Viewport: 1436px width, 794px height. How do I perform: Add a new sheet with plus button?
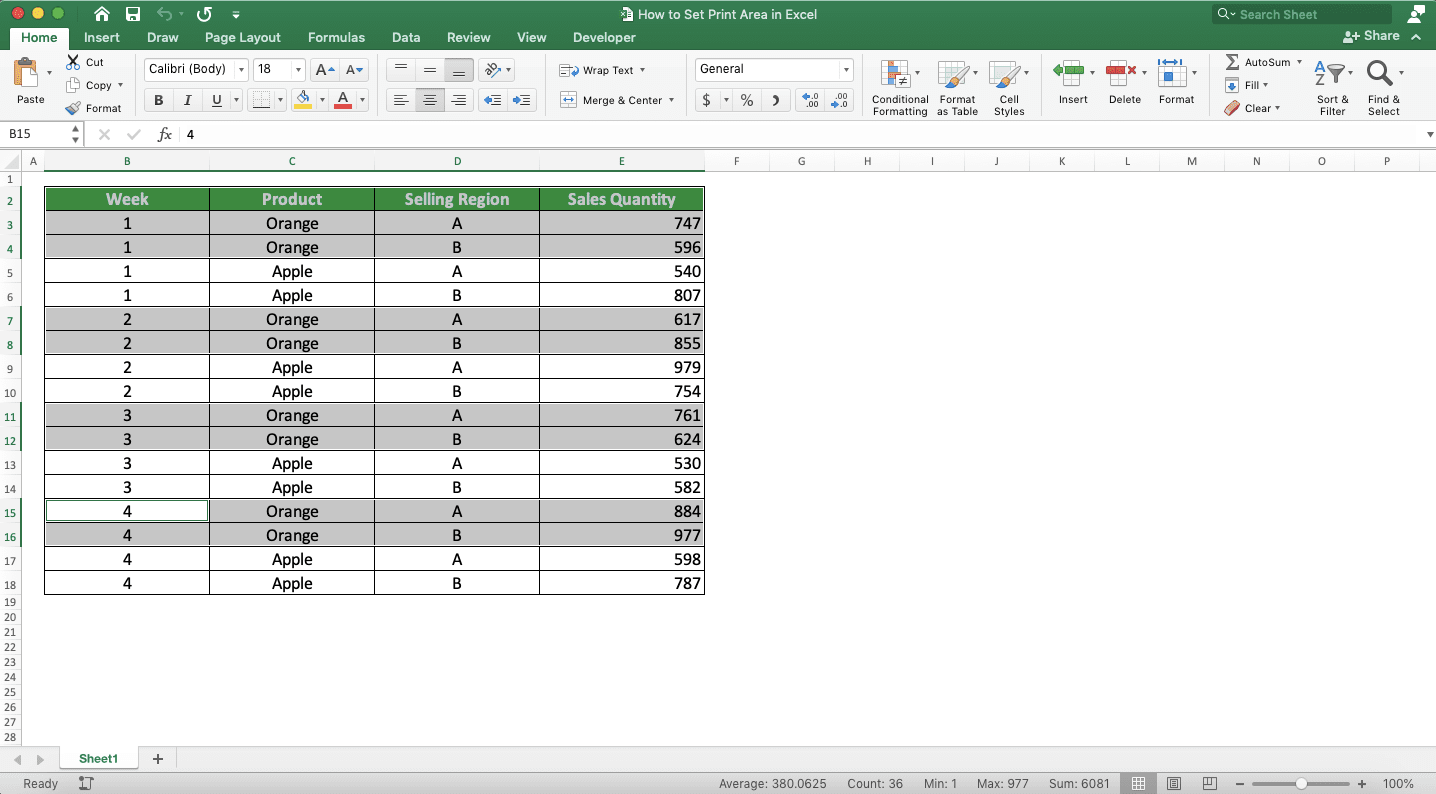pyautogui.click(x=157, y=759)
